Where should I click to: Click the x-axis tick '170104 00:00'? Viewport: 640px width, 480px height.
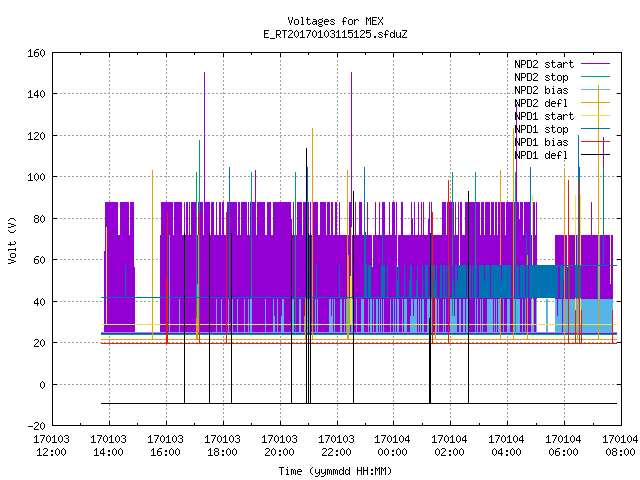(x=392, y=446)
